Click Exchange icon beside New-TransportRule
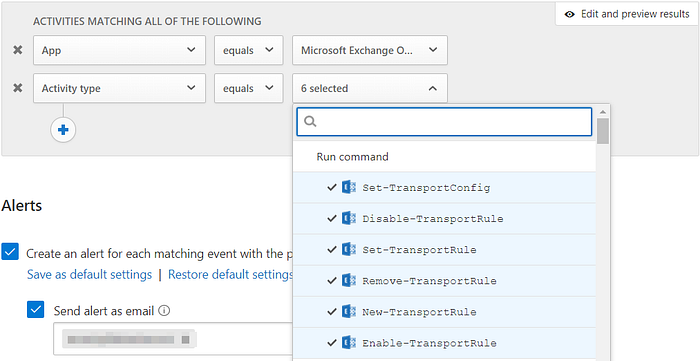The width and height of the screenshot is (700, 361). pyautogui.click(x=349, y=311)
